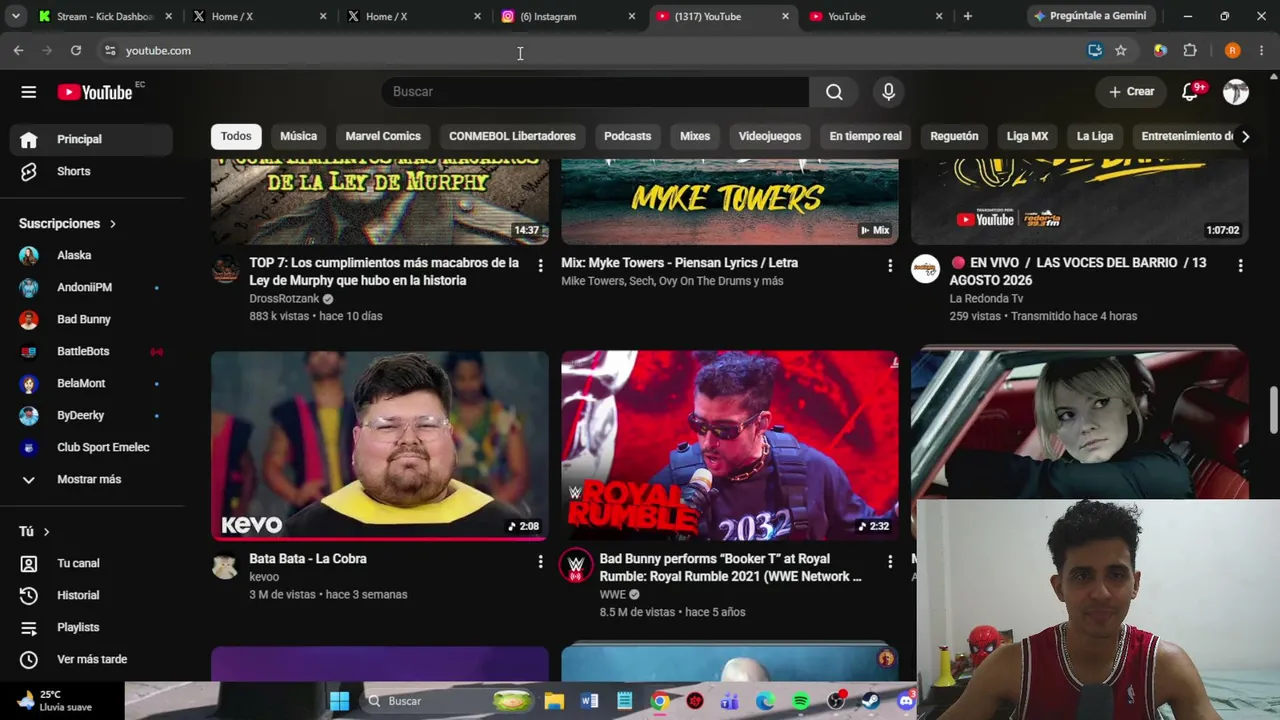Viewport: 1280px width, 720px height.
Task: Open Steam from the taskbar
Action: click(x=870, y=701)
